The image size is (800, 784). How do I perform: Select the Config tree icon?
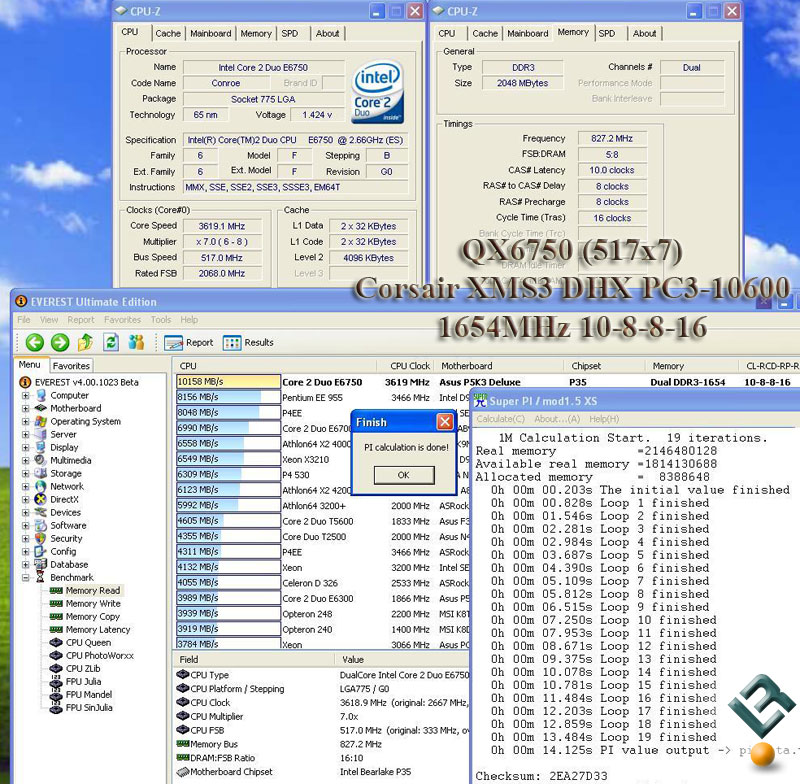[41, 551]
